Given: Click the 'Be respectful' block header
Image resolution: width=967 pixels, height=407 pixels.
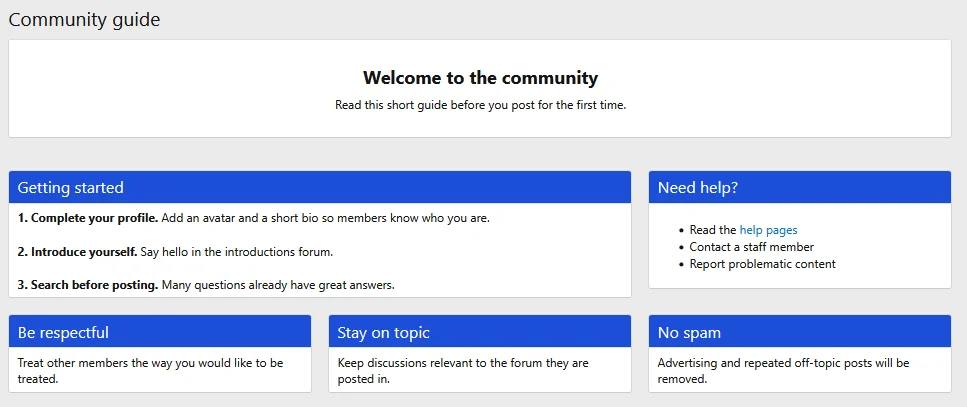Looking at the screenshot, I should [x=160, y=332].
